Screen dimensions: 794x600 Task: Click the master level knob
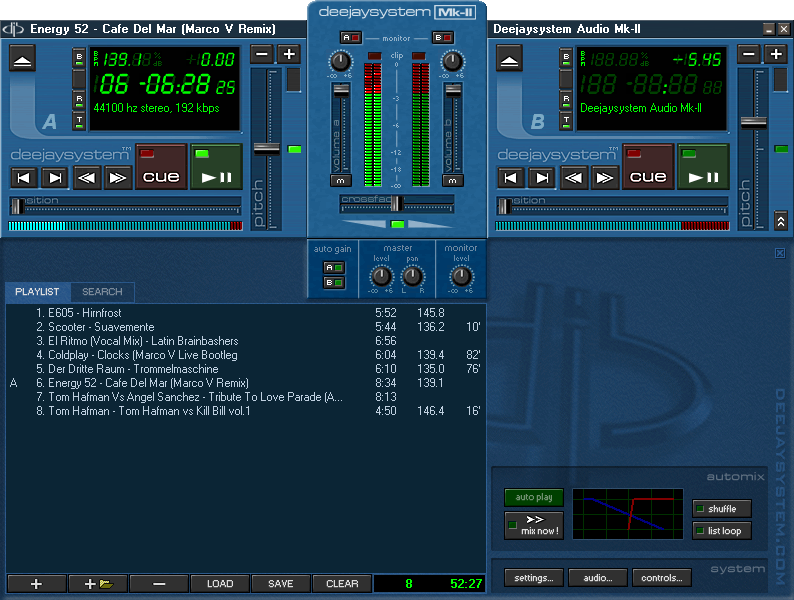381,276
